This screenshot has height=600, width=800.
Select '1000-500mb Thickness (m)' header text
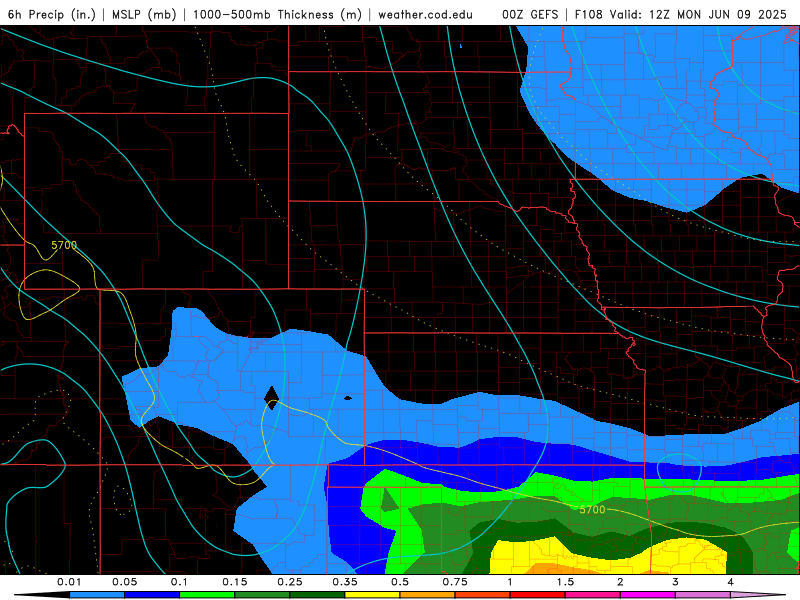pyautogui.click(x=277, y=14)
